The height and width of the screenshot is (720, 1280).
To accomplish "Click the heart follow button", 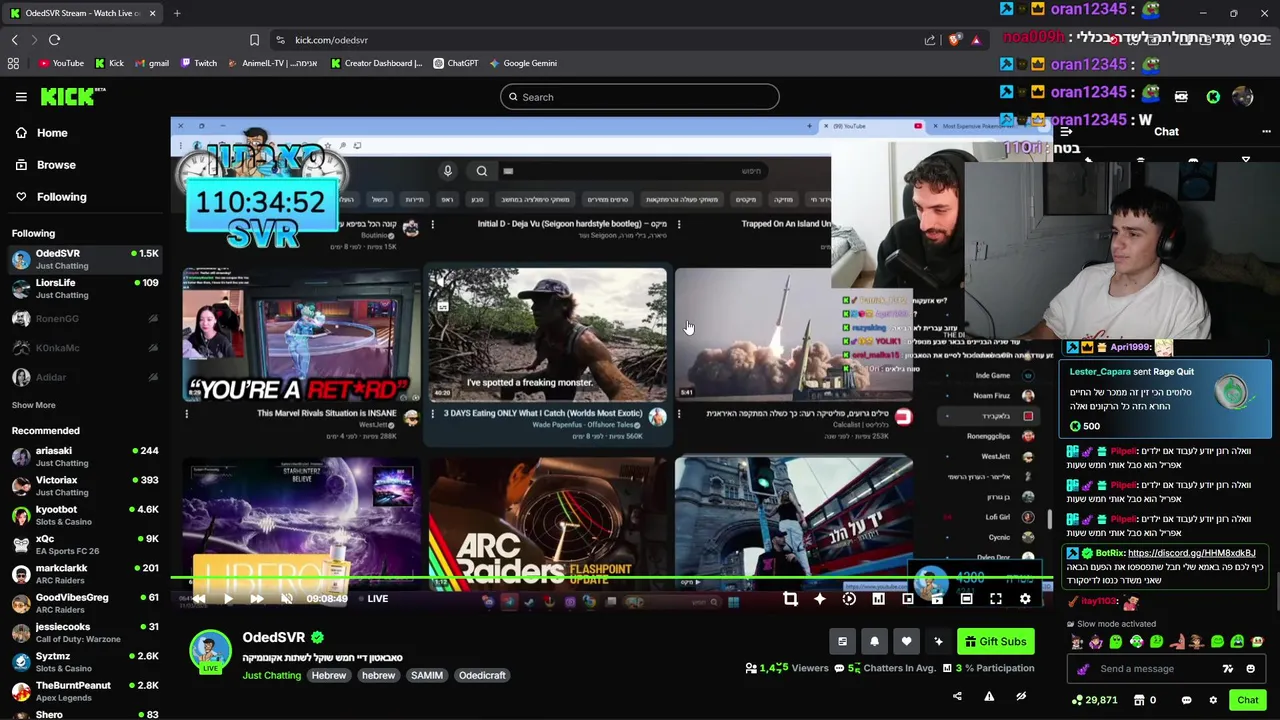I will [906, 642].
